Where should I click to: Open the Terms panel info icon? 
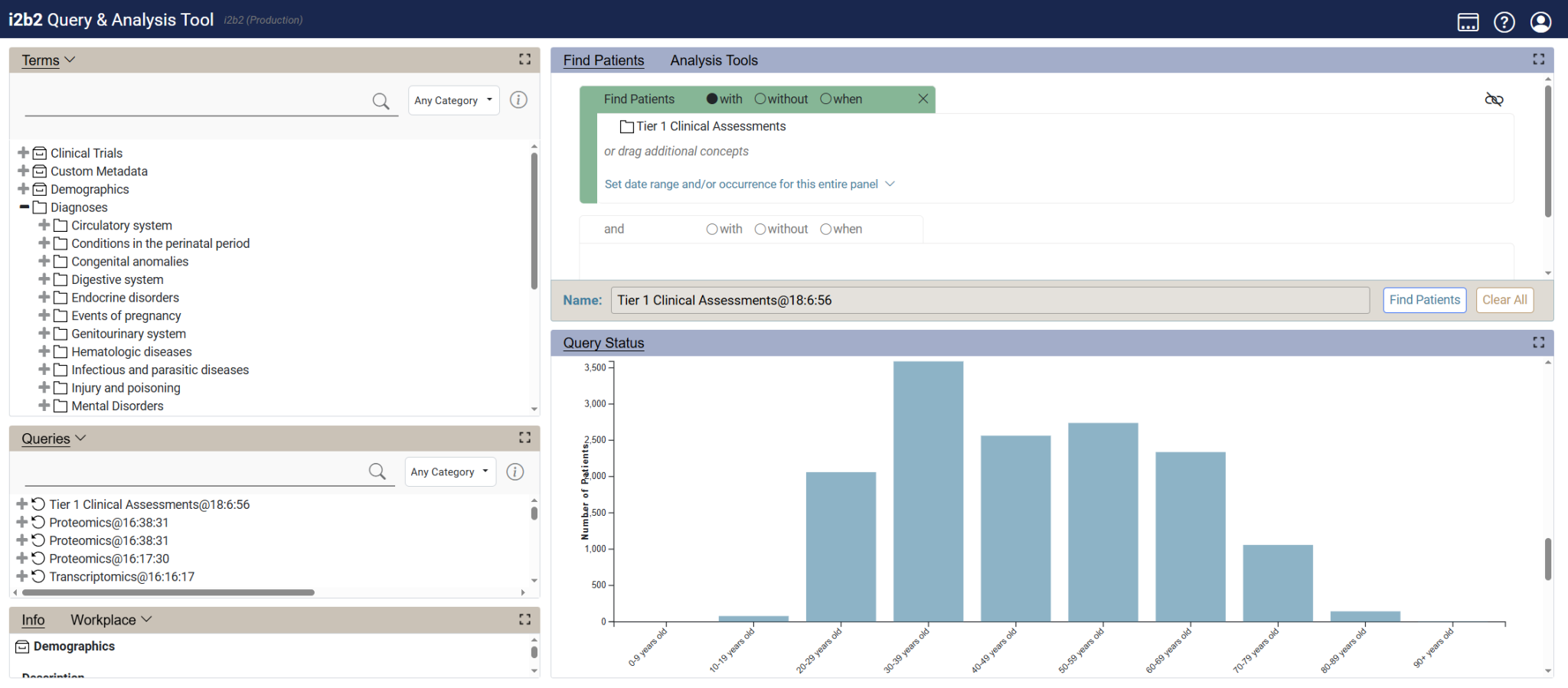[518, 100]
